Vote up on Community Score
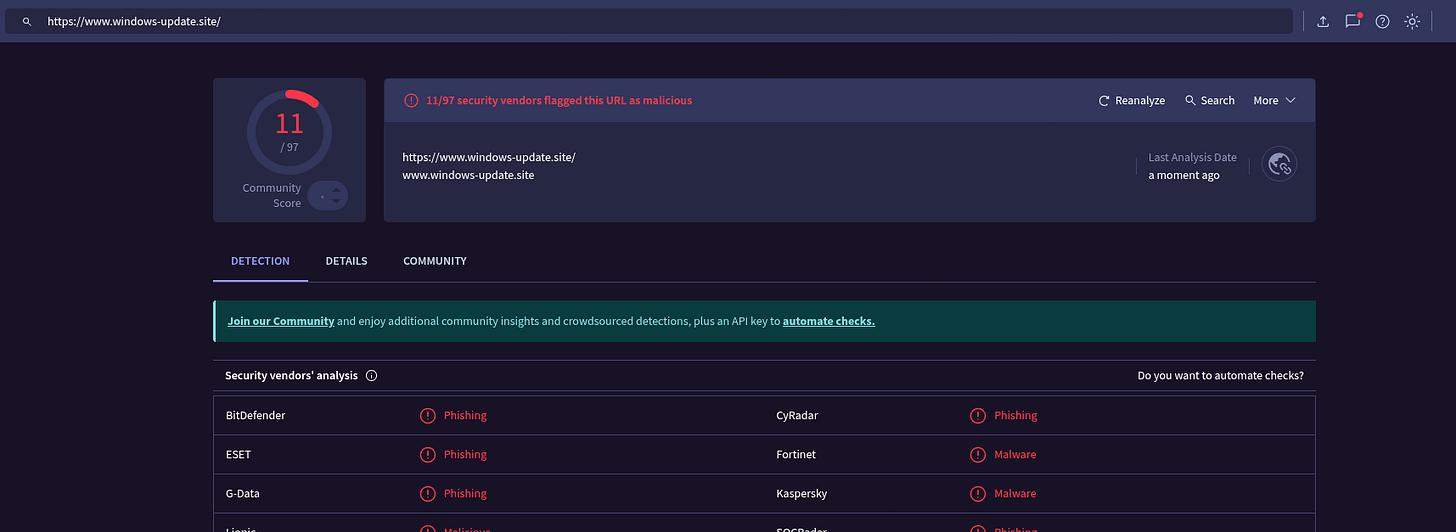Screen dimensions: 1456x532 [336, 188]
